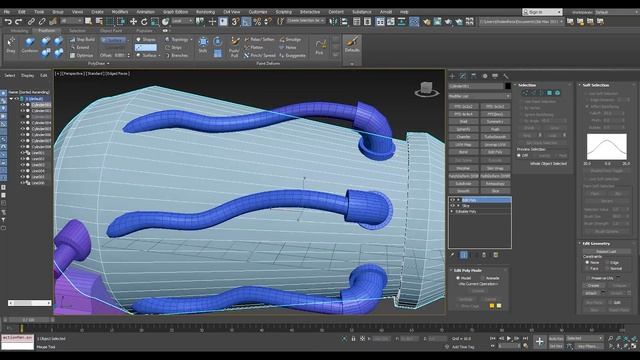Open the Modifier List dropdown
Image resolution: width=640 pixels, height=360 pixels.
click(480, 96)
